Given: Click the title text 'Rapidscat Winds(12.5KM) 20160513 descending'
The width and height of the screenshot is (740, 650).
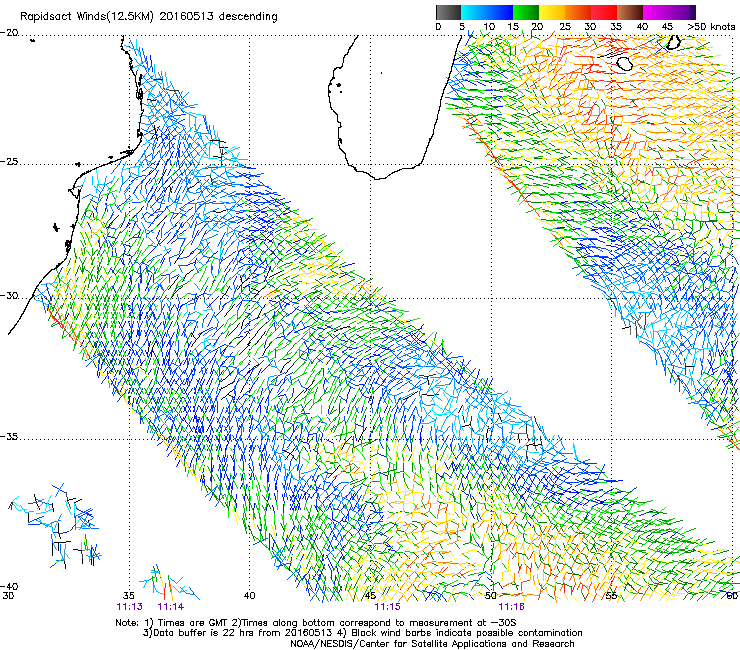Looking at the screenshot, I should [x=149, y=17].
